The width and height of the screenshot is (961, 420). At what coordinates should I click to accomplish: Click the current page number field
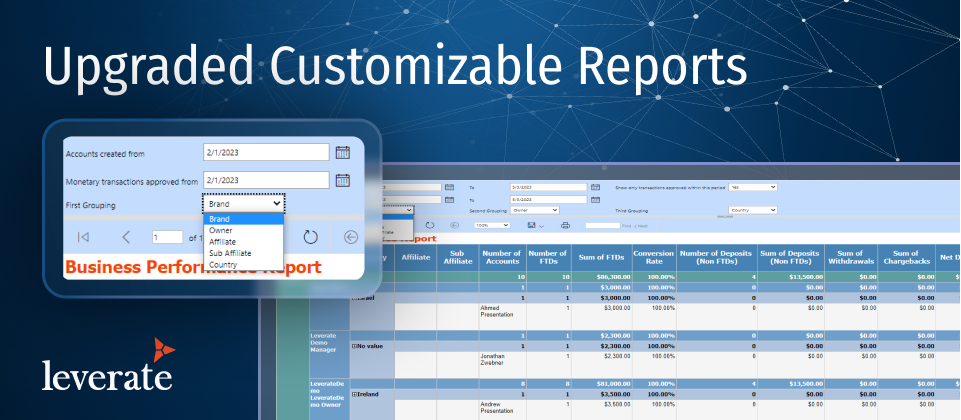167,237
